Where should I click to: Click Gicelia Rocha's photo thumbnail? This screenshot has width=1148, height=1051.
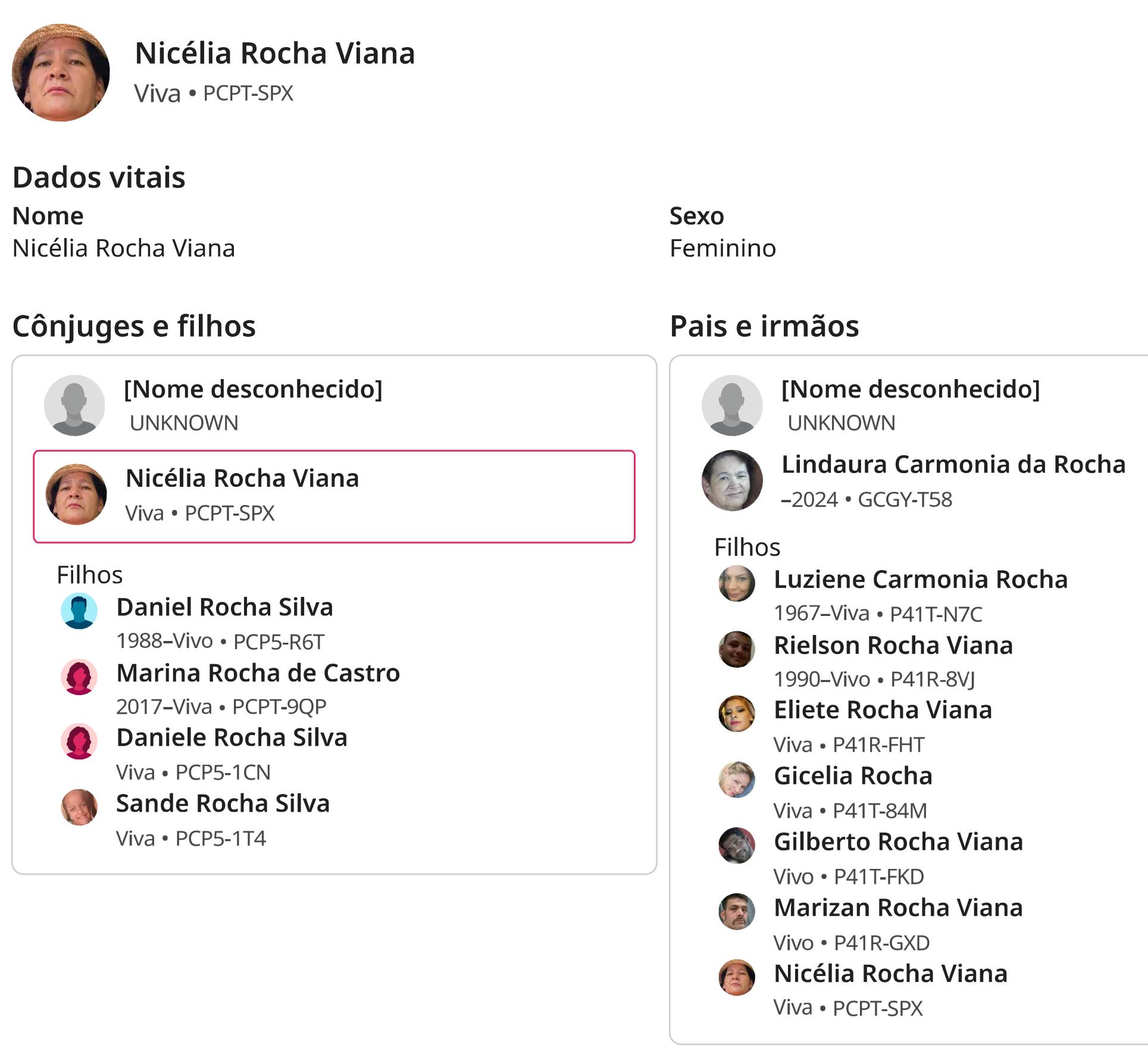[737, 780]
